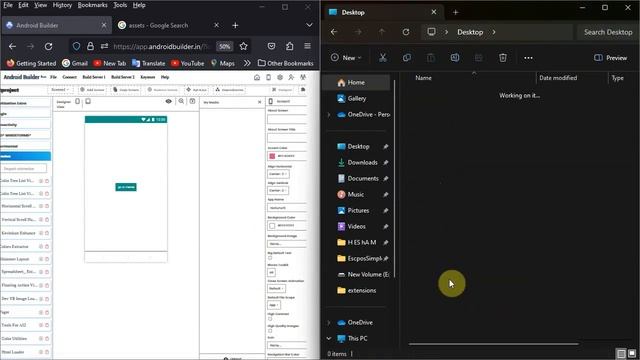This screenshot has width=640, height=360.
Task: Open Close Screen Animation dropdown
Action: tap(276, 288)
